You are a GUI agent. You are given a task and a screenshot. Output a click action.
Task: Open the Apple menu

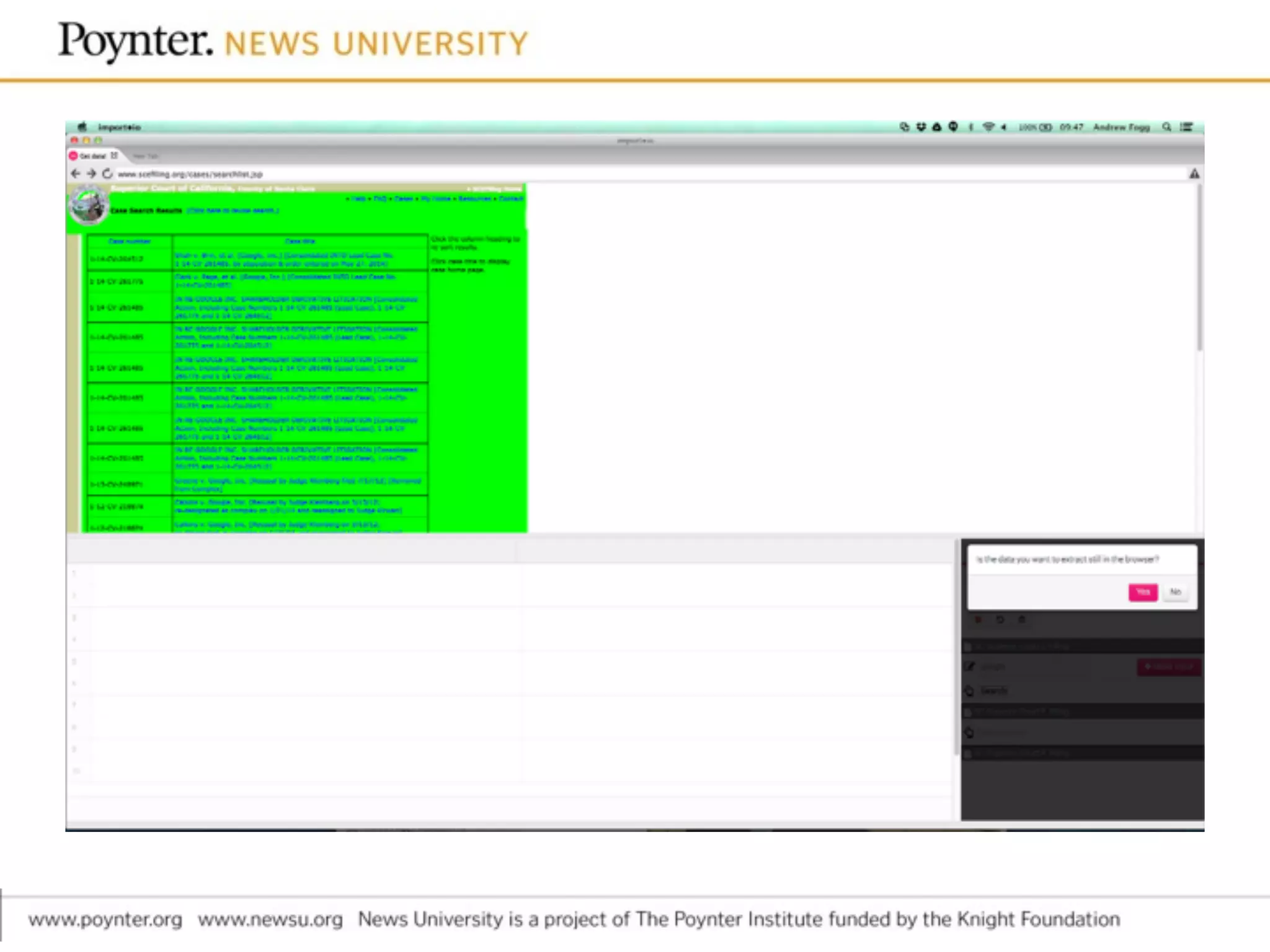pos(82,127)
